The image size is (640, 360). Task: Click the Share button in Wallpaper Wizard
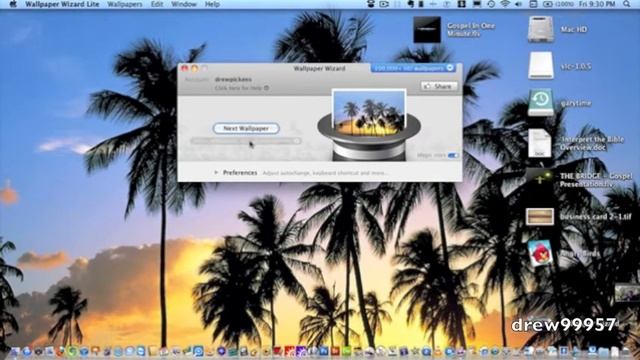tap(439, 86)
